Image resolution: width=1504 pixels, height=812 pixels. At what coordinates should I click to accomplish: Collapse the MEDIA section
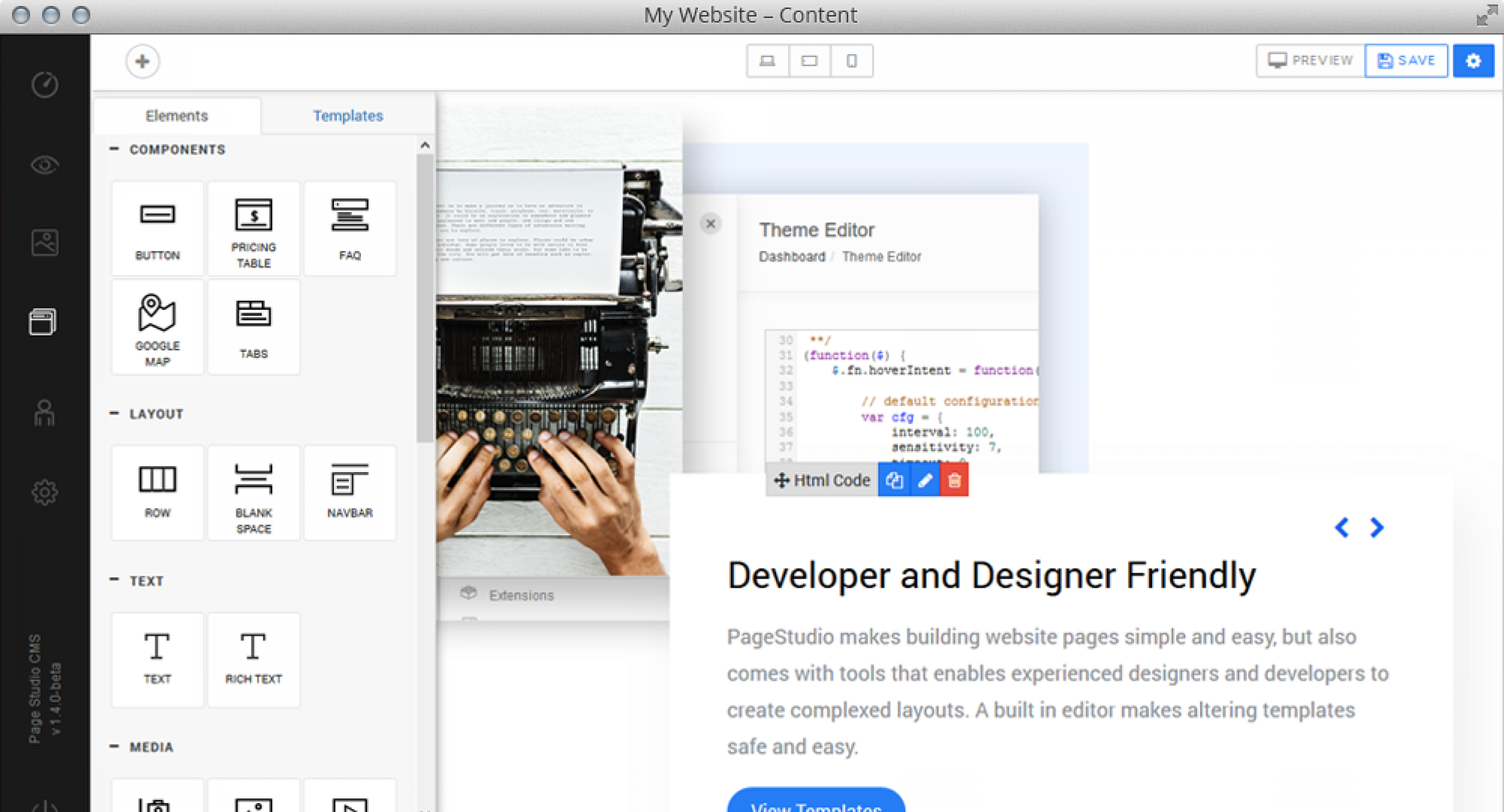(x=141, y=746)
